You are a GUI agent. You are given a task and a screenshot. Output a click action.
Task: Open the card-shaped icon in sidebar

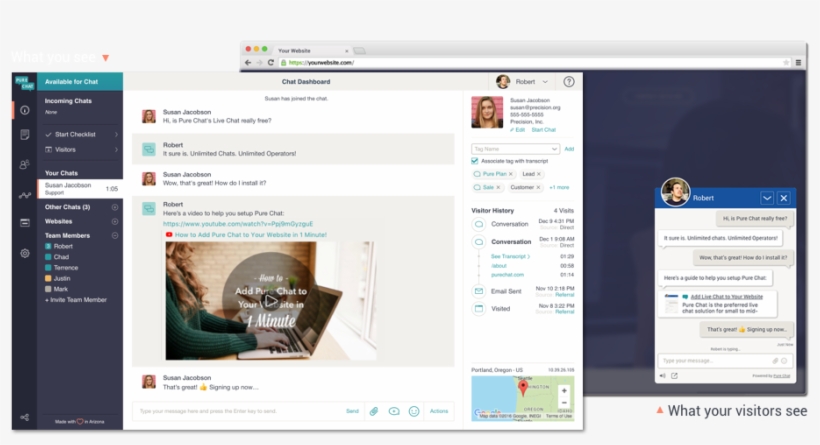tap(25, 223)
